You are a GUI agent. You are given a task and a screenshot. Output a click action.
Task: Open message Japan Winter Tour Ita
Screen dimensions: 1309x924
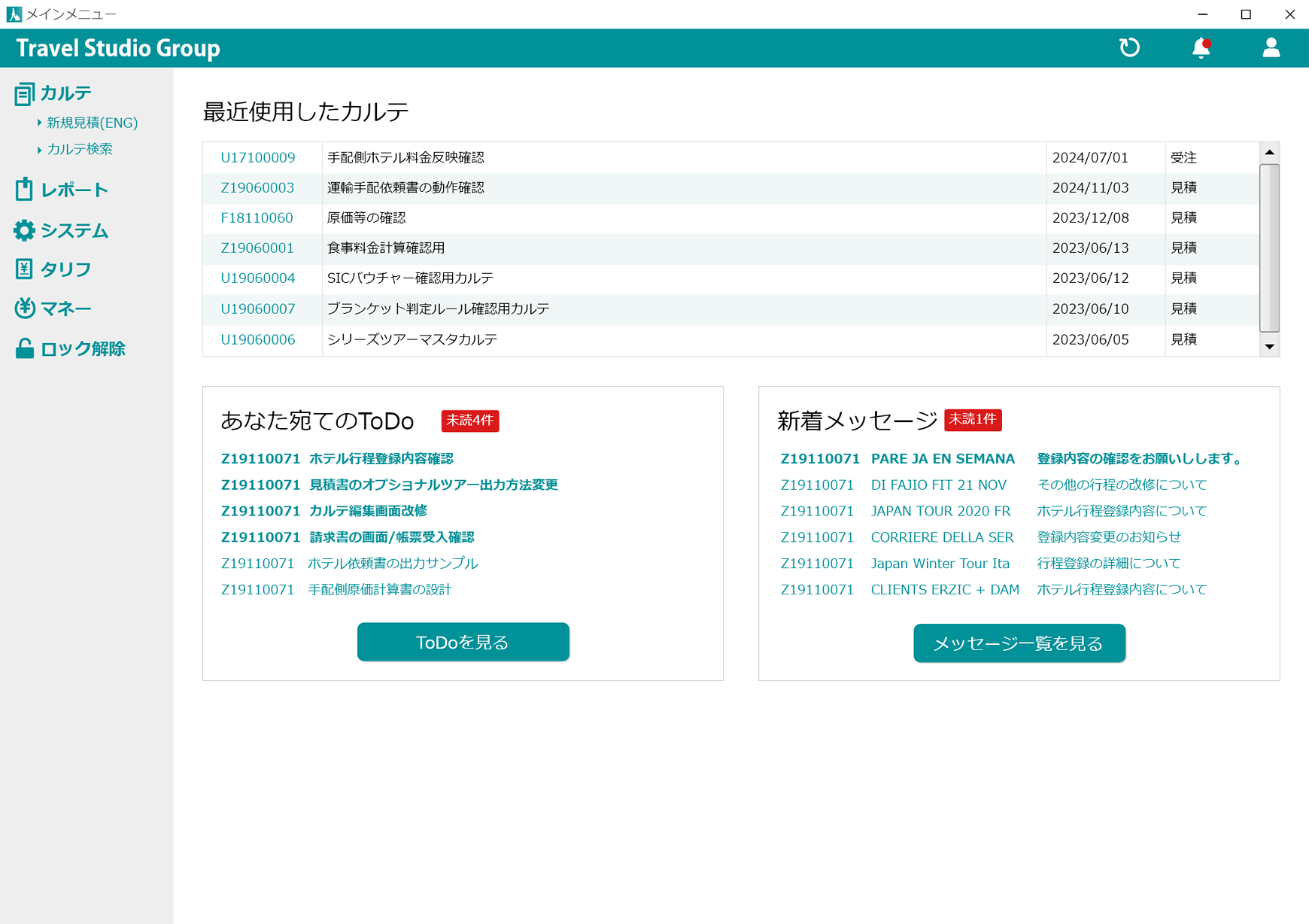tap(940, 564)
